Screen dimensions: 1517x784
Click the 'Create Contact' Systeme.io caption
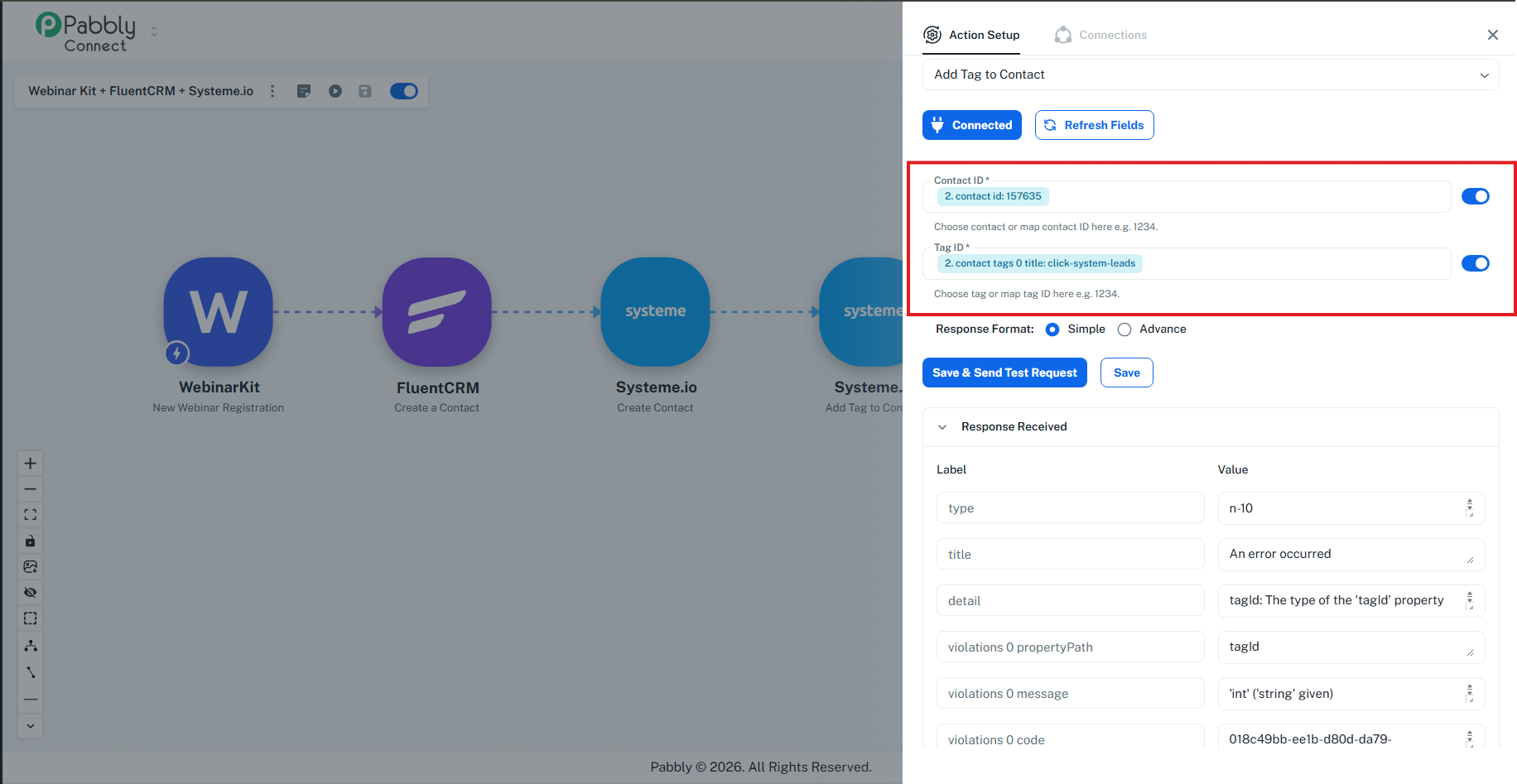pyautogui.click(x=656, y=408)
